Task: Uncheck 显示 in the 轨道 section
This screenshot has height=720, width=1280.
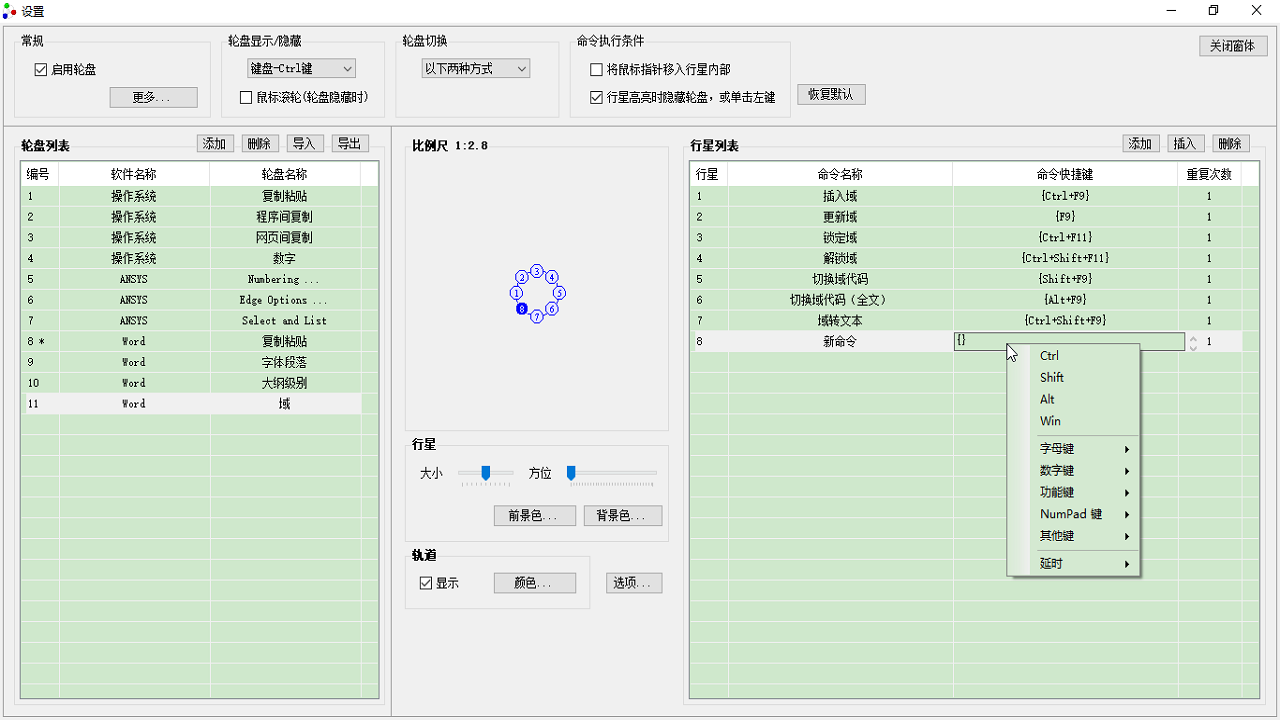Action: click(x=425, y=582)
